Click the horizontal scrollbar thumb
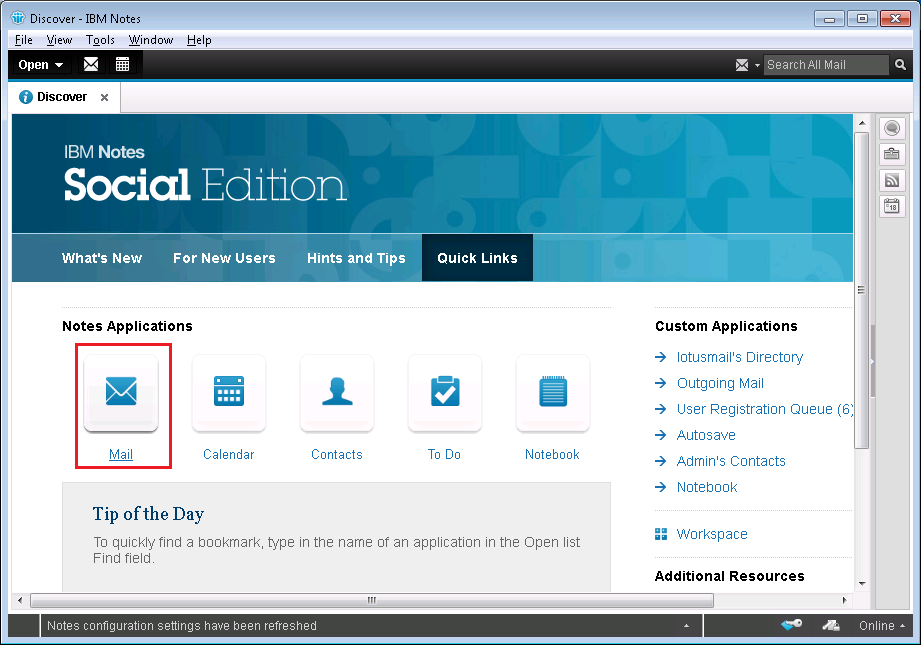Viewport: 921px width, 645px height. point(372,600)
